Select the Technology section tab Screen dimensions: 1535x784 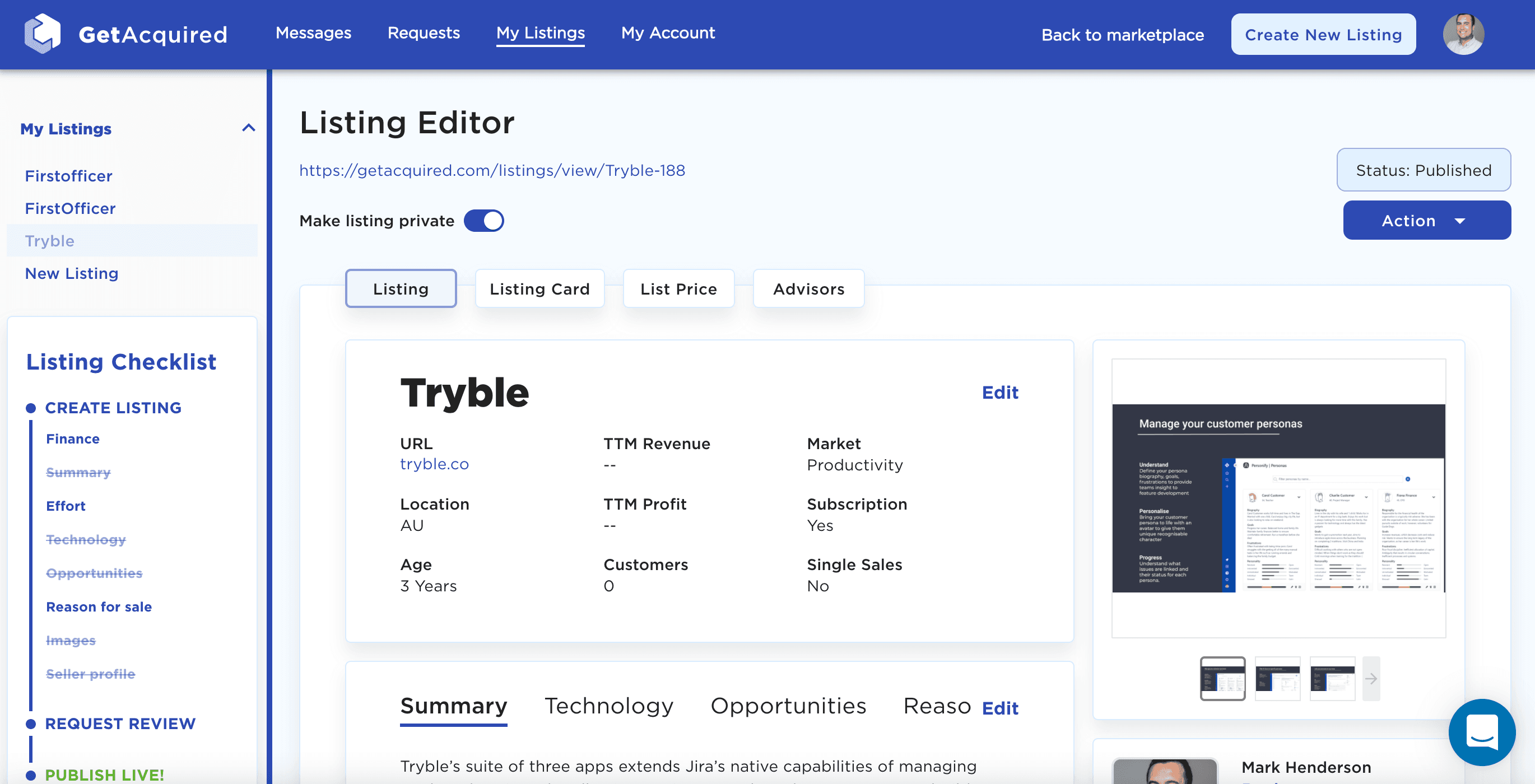click(x=608, y=706)
